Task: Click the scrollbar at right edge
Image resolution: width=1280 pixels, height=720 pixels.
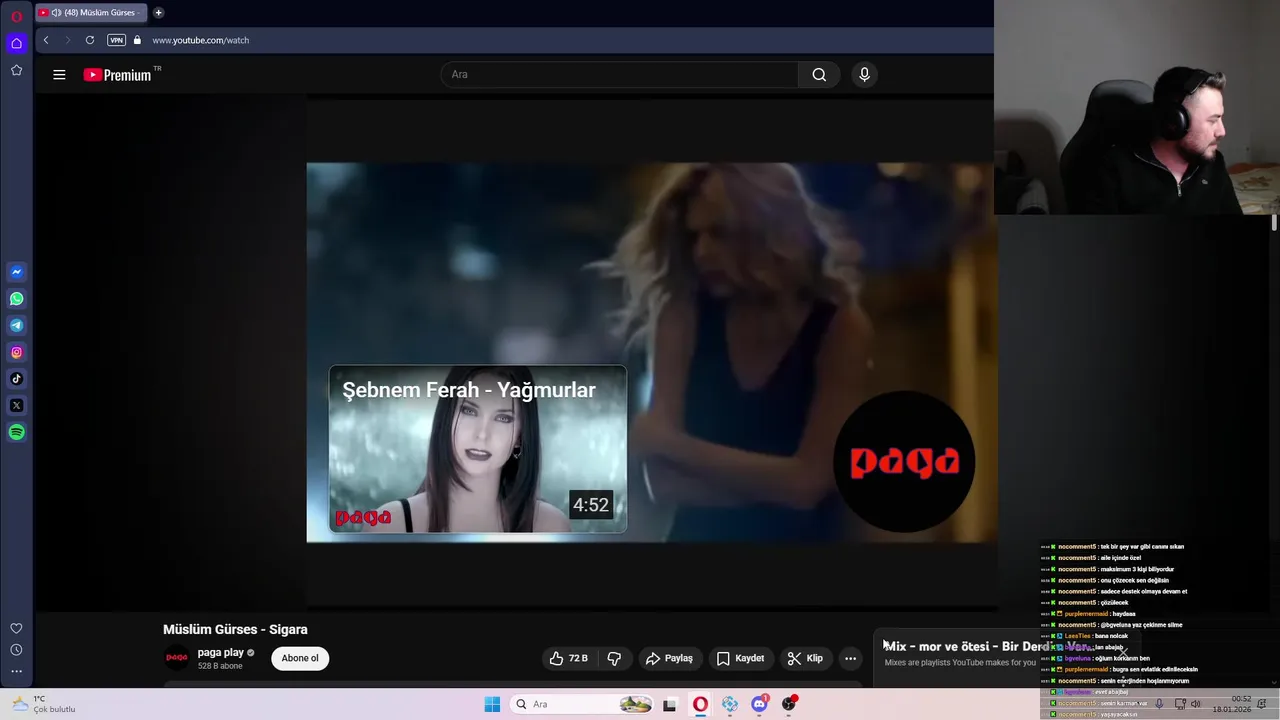Action: pos(1274,224)
